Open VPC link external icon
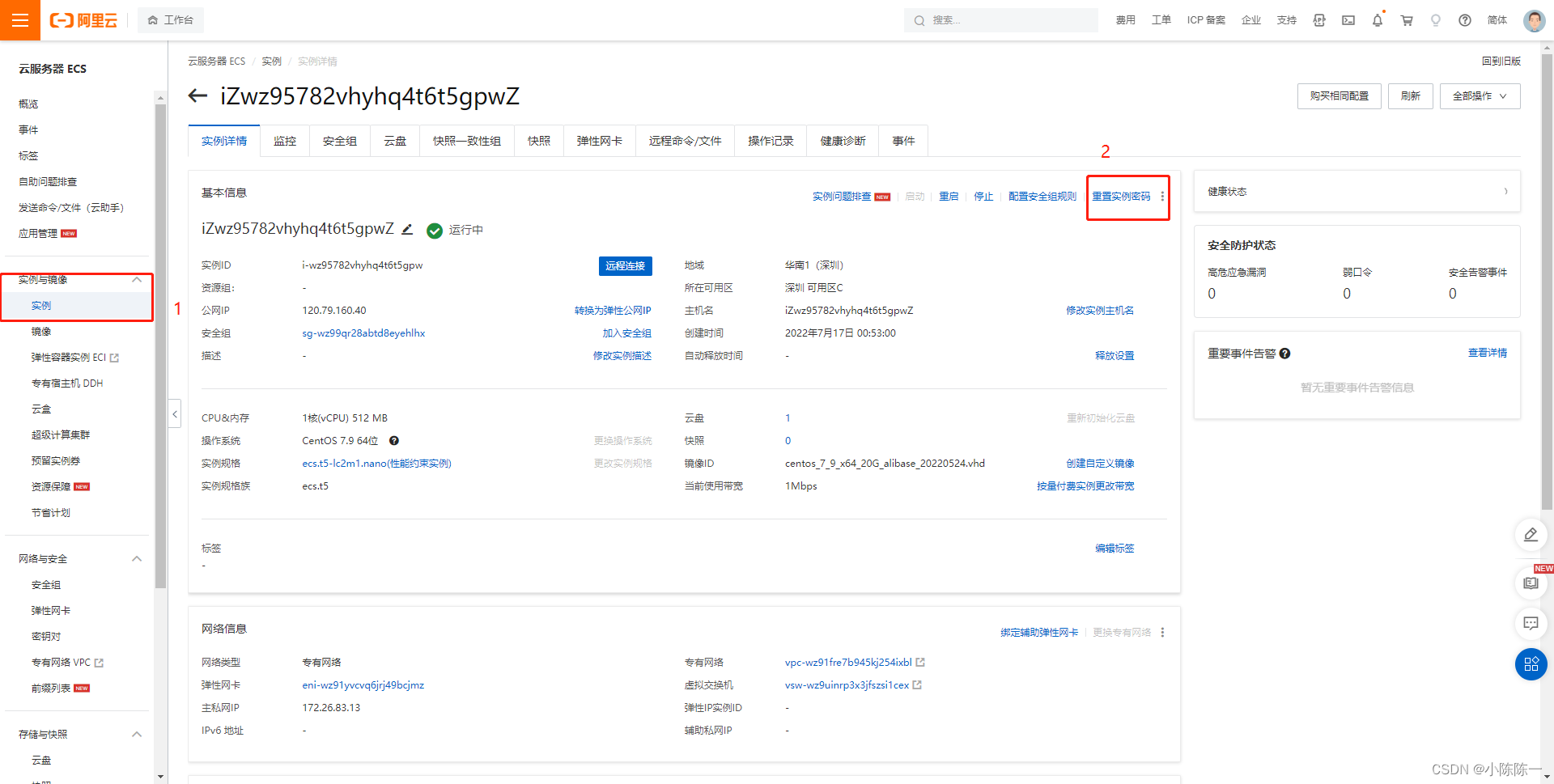Screen dimensions: 1554x784 click(920, 663)
